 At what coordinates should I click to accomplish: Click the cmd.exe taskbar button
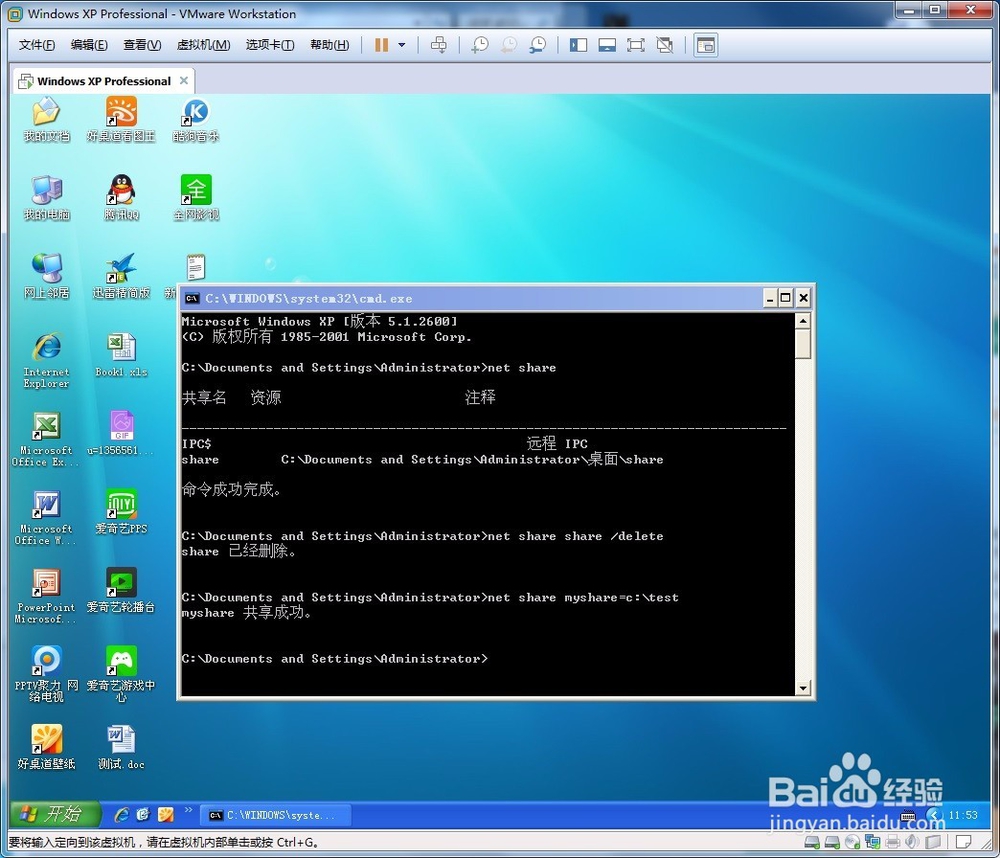tap(276, 815)
